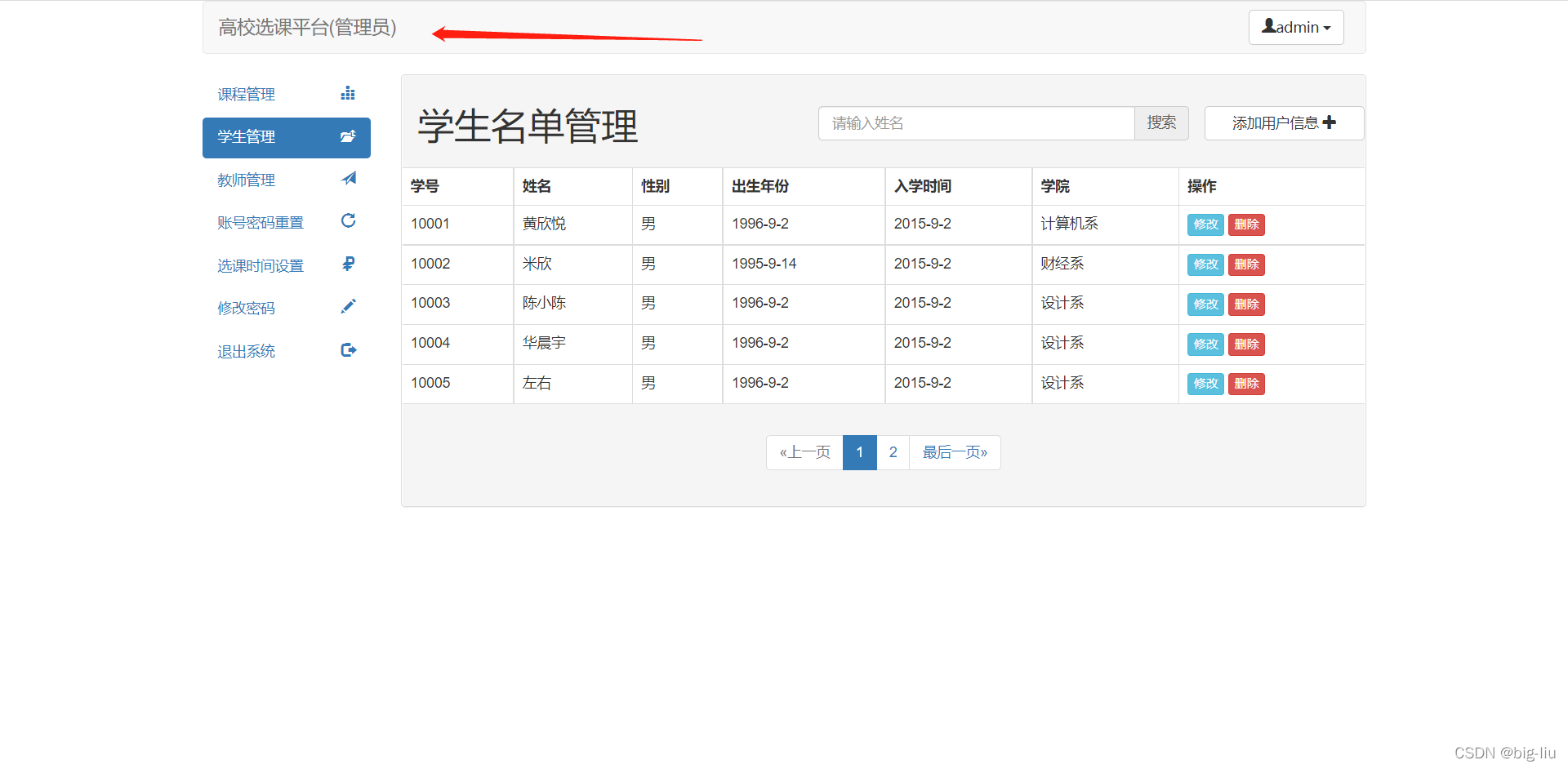Click the course selection time setting icon
The height and width of the screenshot is (769, 1568).
pos(349,264)
